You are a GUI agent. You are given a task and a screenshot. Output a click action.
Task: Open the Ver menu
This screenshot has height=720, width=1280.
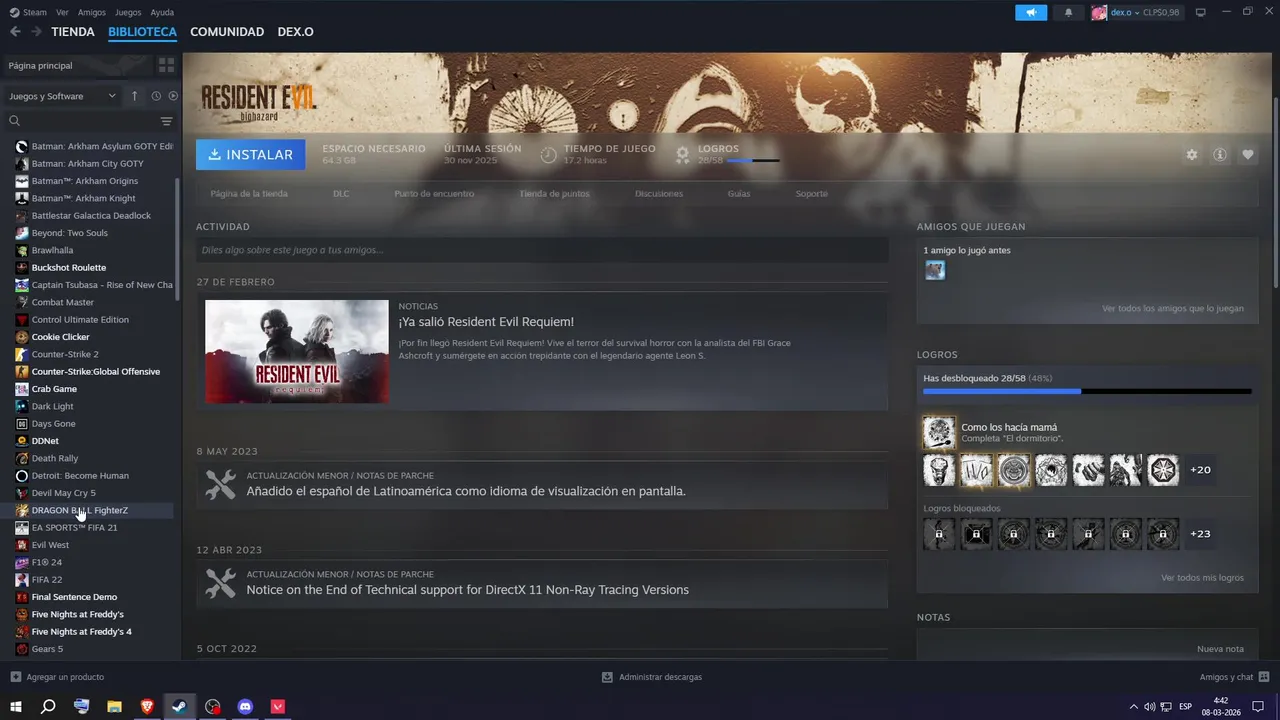63,12
